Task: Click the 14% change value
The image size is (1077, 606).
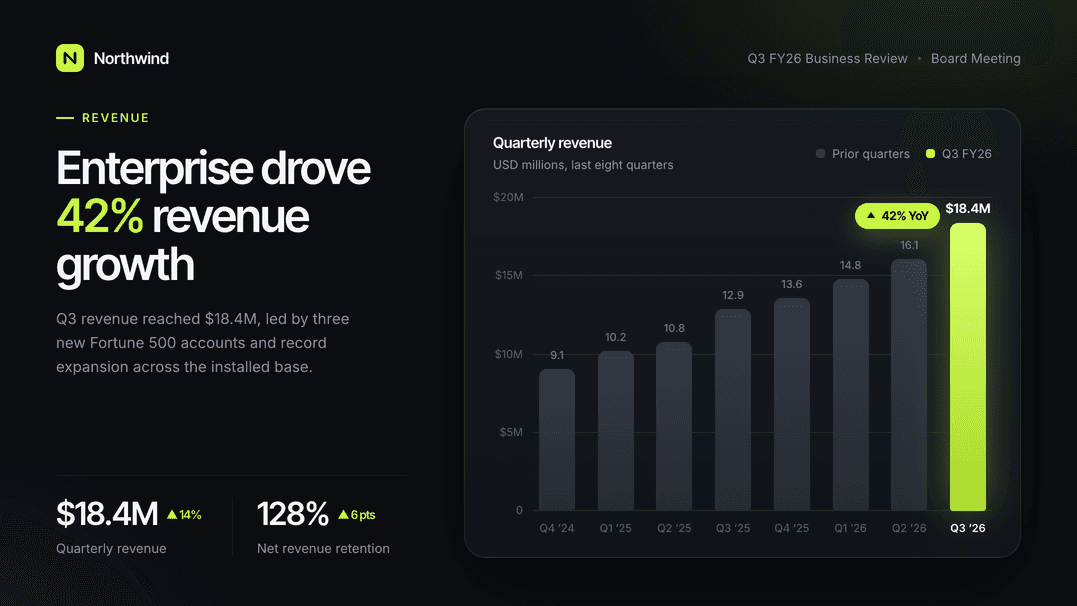Action: [x=190, y=515]
